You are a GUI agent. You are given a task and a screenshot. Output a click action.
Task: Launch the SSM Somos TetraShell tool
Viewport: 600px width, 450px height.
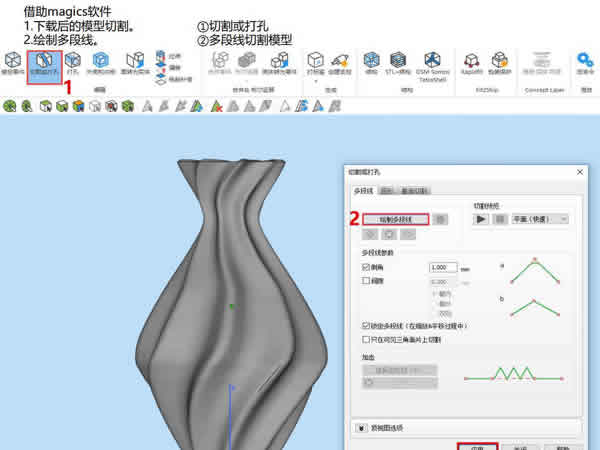point(433,65)
